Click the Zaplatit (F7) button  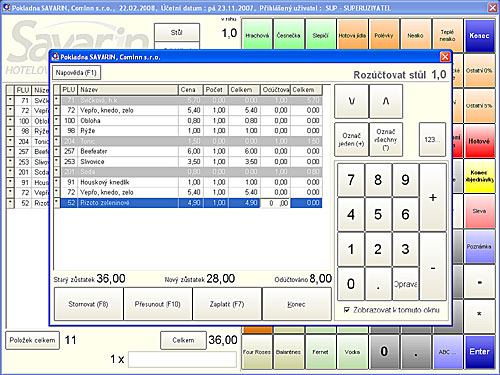coord(227,304)
